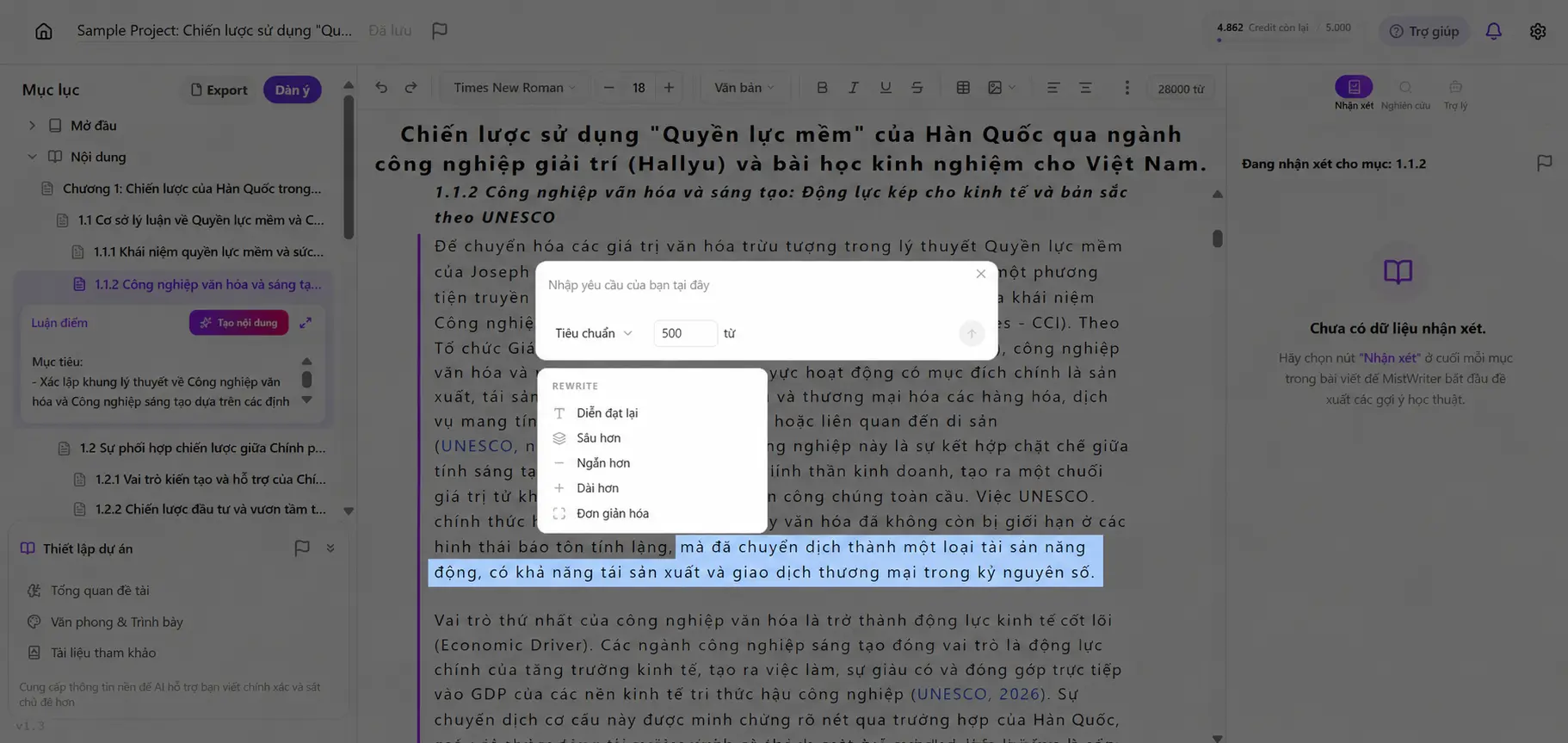Click flag icon in review panel
Image resolution: width=1568 pixels, height=743 pixels.
(x=1545, y=163)
